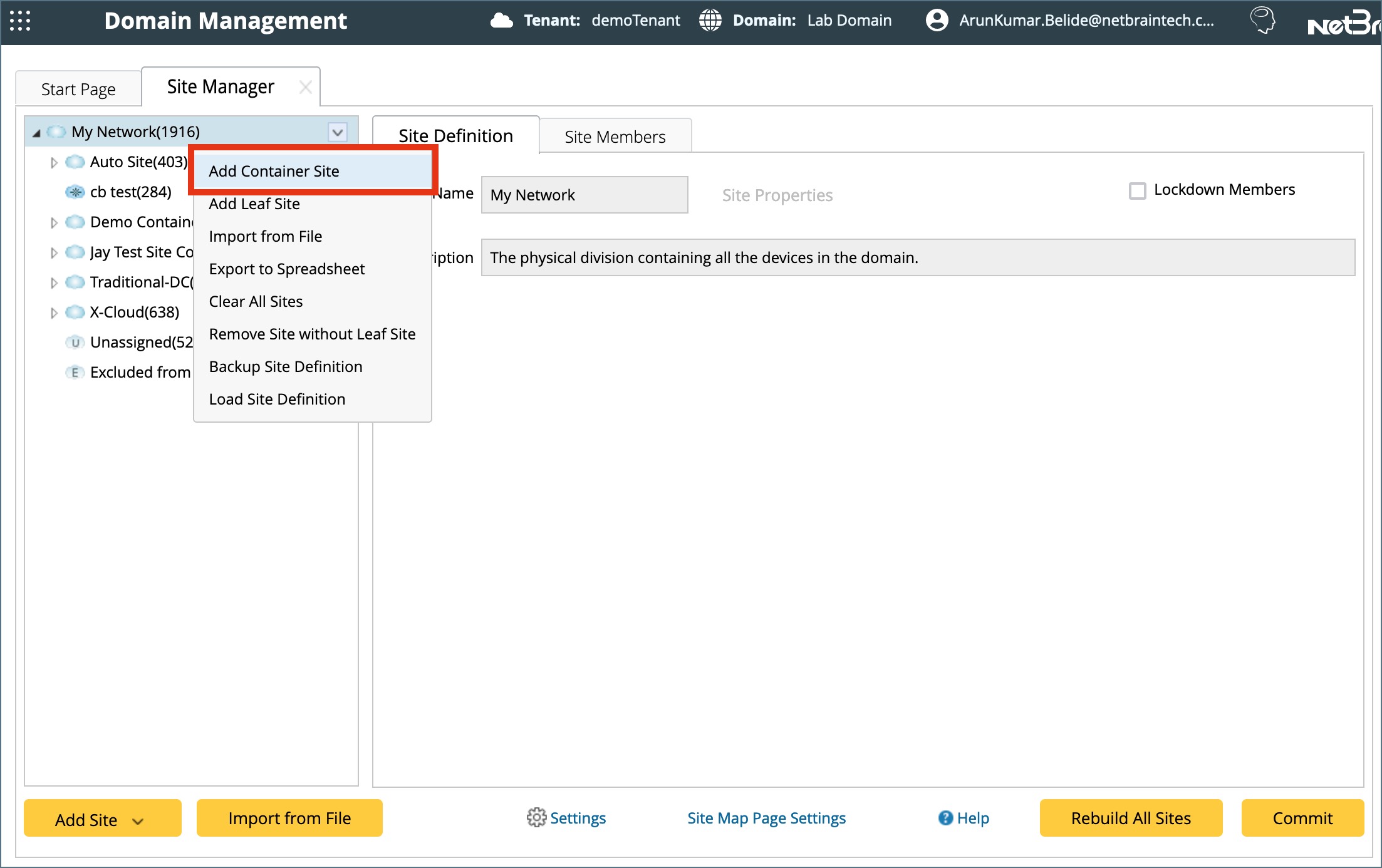The image size is (1382, 868).
Task: Expand the Auto Site tree node
Action: (54, 163)
